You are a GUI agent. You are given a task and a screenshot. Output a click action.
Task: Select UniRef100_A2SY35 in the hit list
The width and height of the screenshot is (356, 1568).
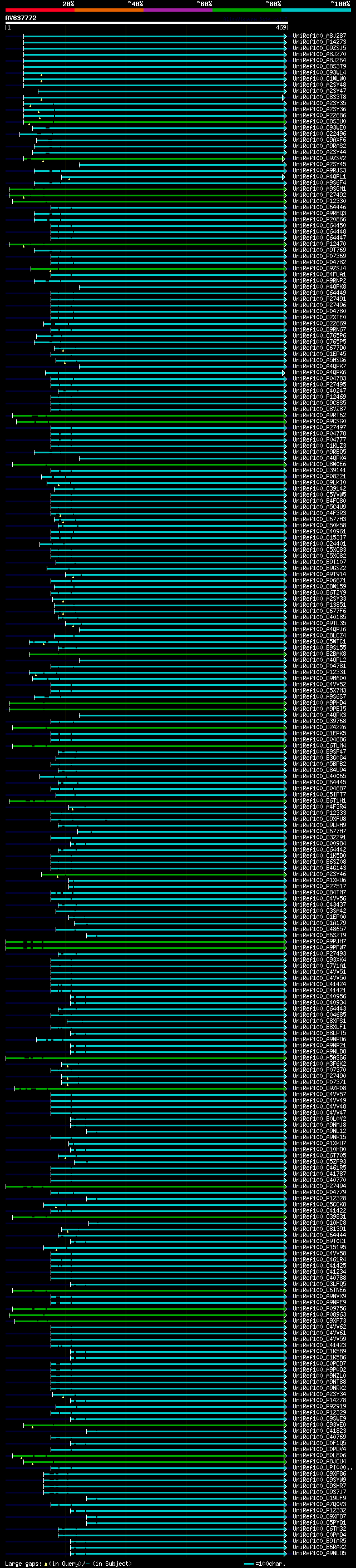pos(319,103)
